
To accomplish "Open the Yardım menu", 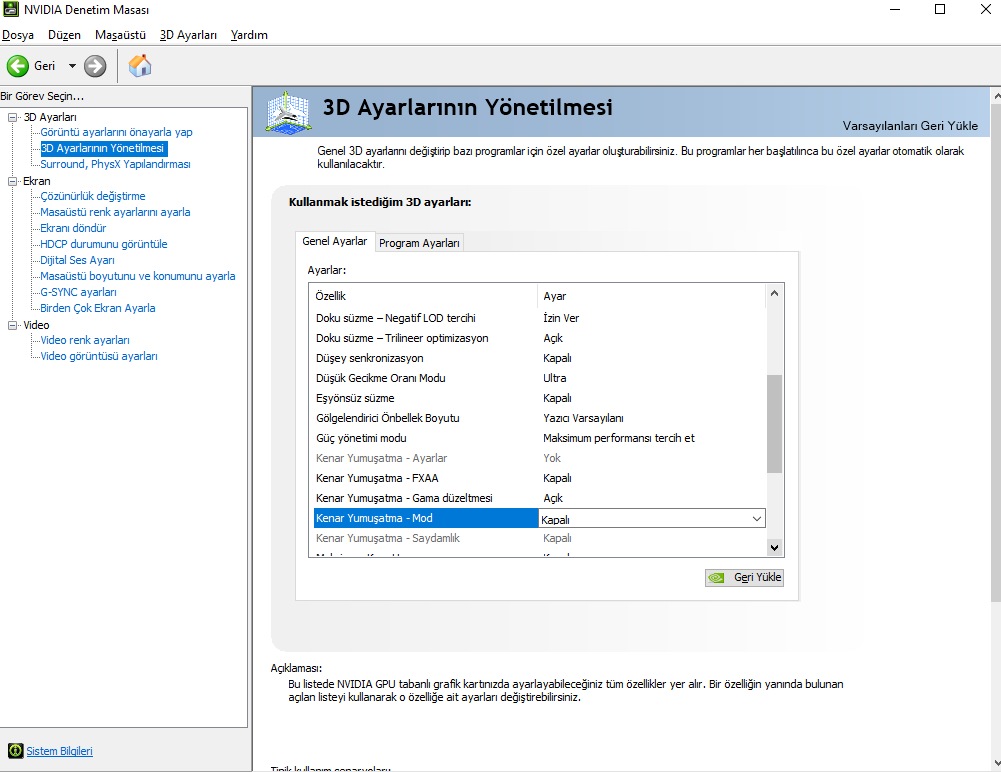I will click(x=249, y=35).
